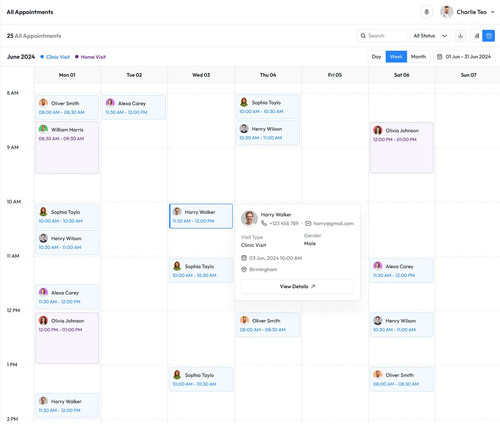Click the 'Birmingham' location text

[x=263, y=269]
